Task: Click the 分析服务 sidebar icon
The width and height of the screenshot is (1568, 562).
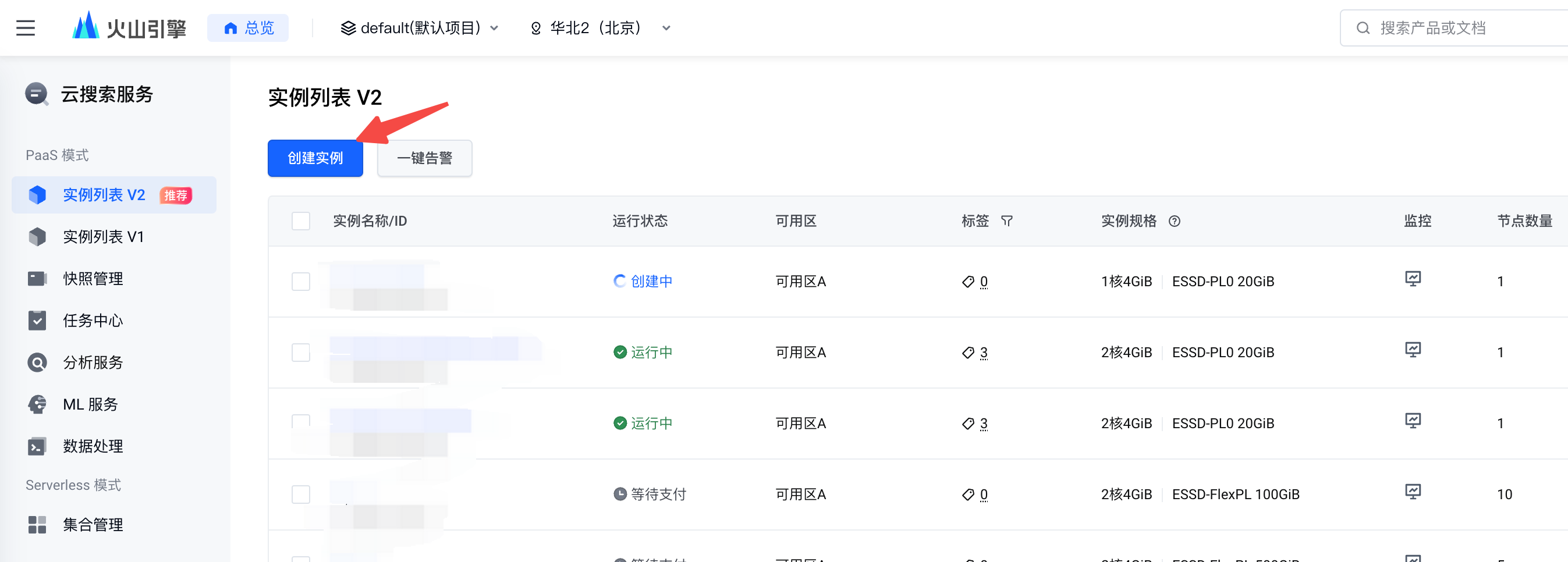Action: click(37, 362)
